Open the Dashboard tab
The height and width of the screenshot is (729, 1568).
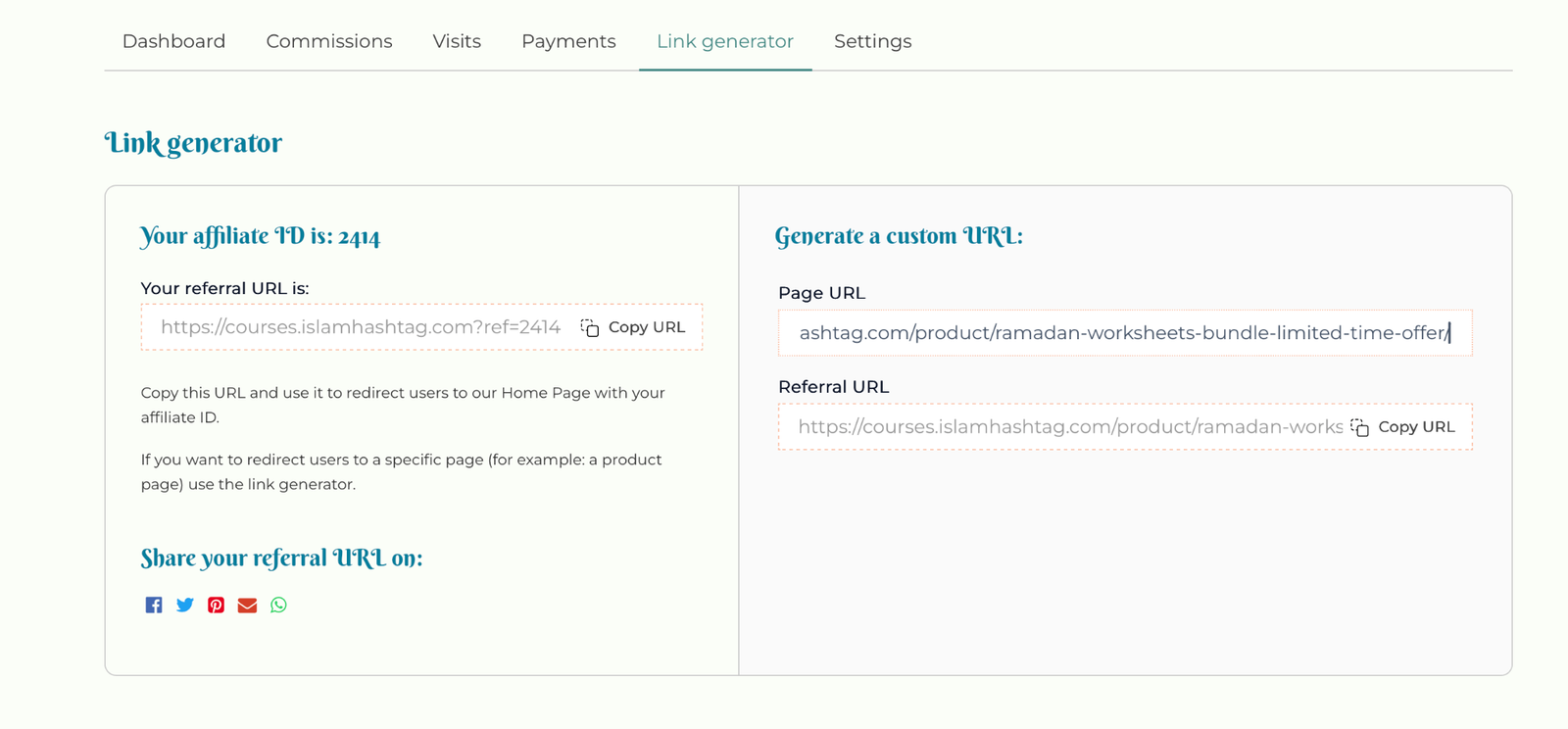(x=173, y=41)
